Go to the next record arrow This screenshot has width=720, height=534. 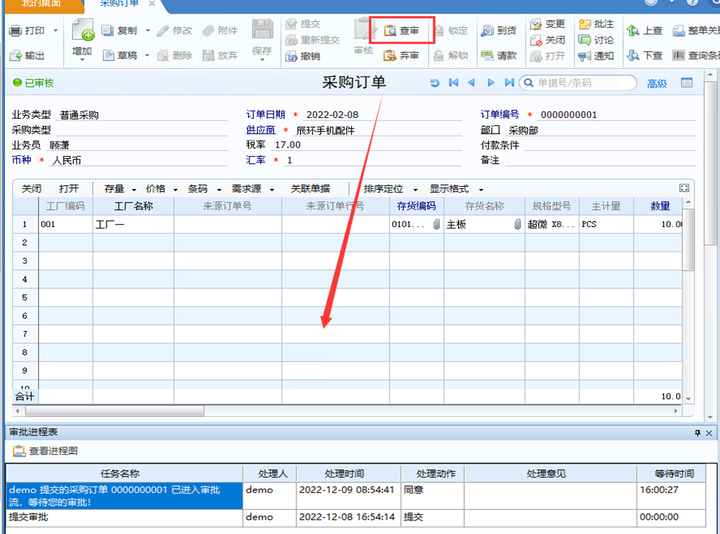tap(491, 83)
